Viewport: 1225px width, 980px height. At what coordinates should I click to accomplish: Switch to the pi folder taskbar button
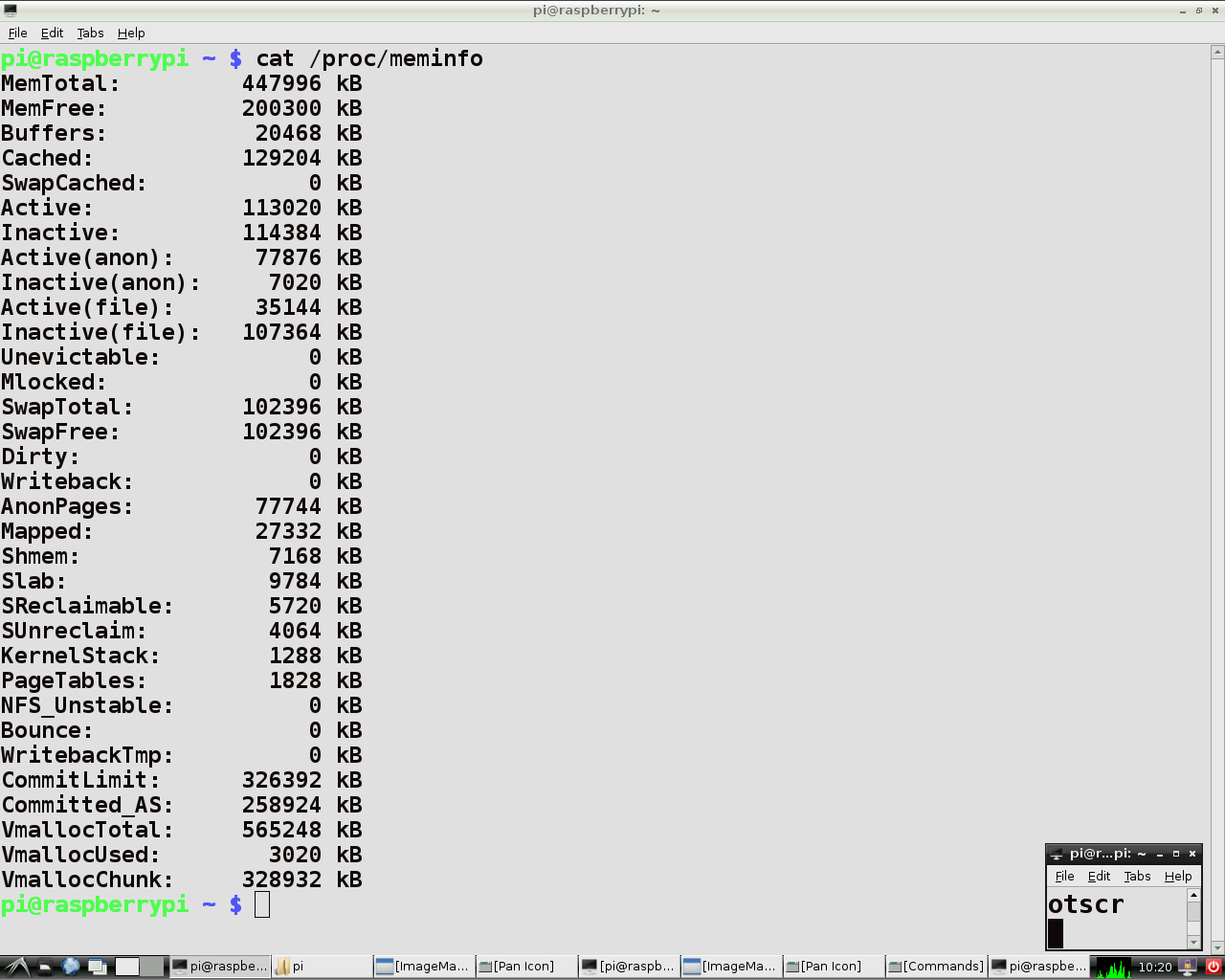[x=322, y=967]
